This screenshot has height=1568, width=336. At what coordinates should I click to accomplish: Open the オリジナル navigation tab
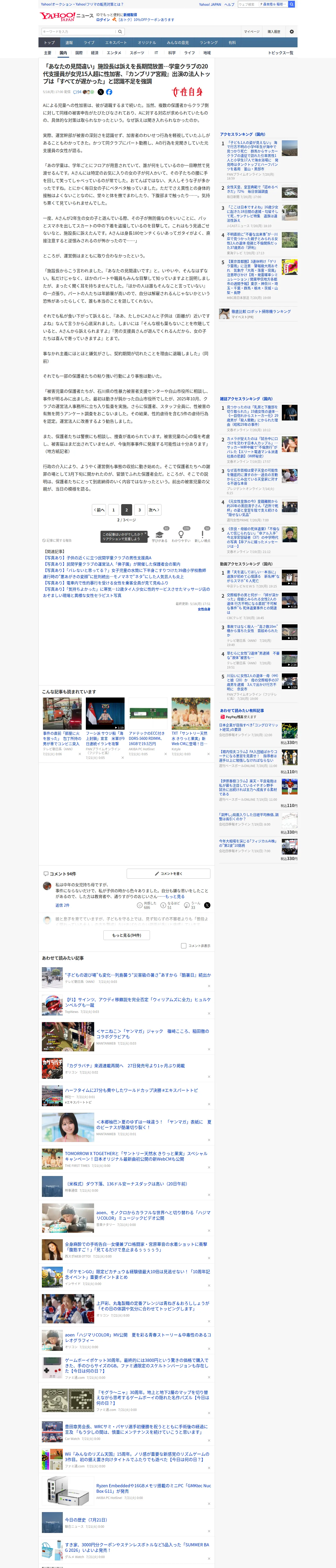pos(147,43)
